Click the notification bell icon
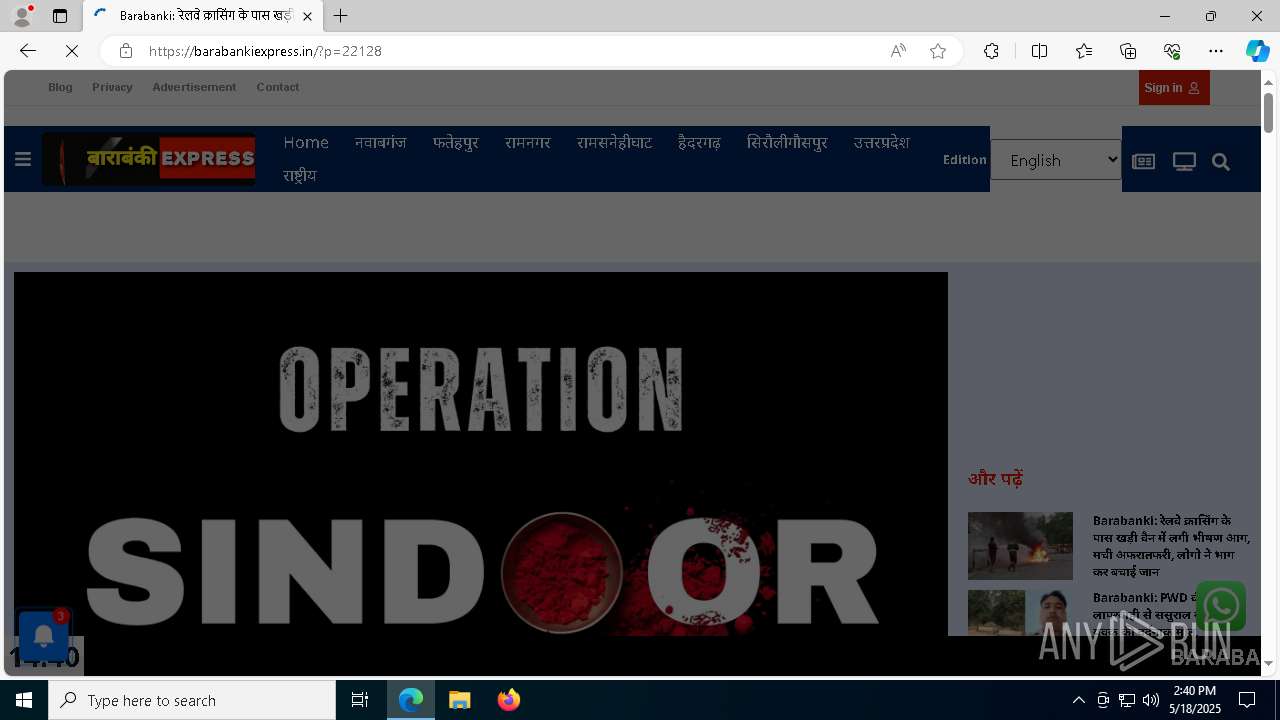The width and height of the screenshot is (1280, 720). pyautogui.click(x=44, y=636)
